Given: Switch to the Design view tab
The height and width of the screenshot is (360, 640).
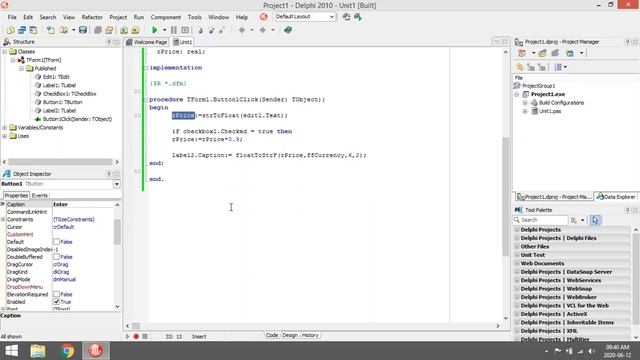Looking at the screenshot, I should [290, 335].
